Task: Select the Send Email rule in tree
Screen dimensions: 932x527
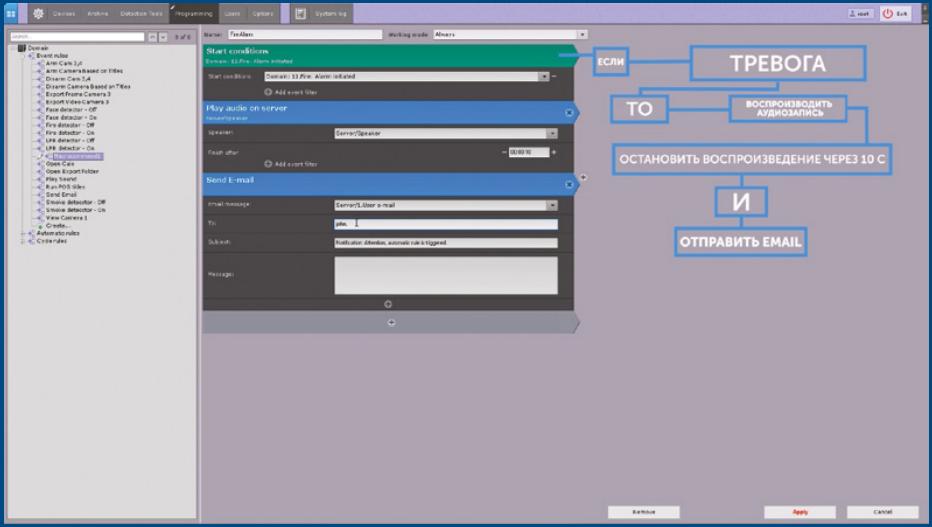Action: pos(61,194)
